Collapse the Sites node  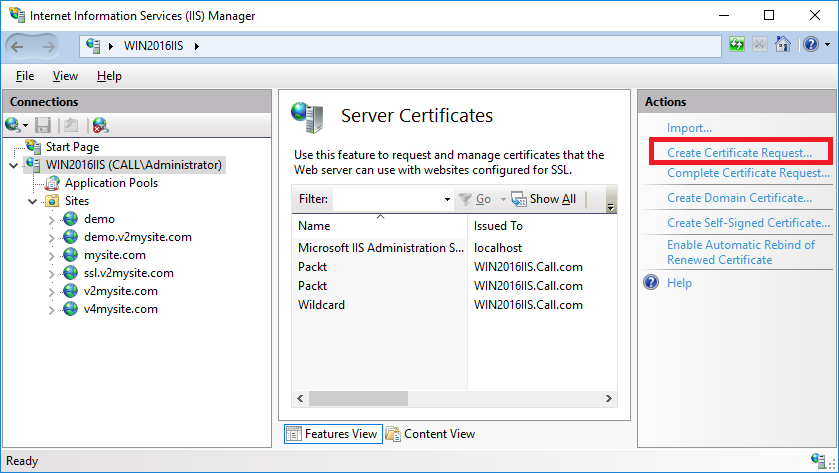tap(33, 202)
